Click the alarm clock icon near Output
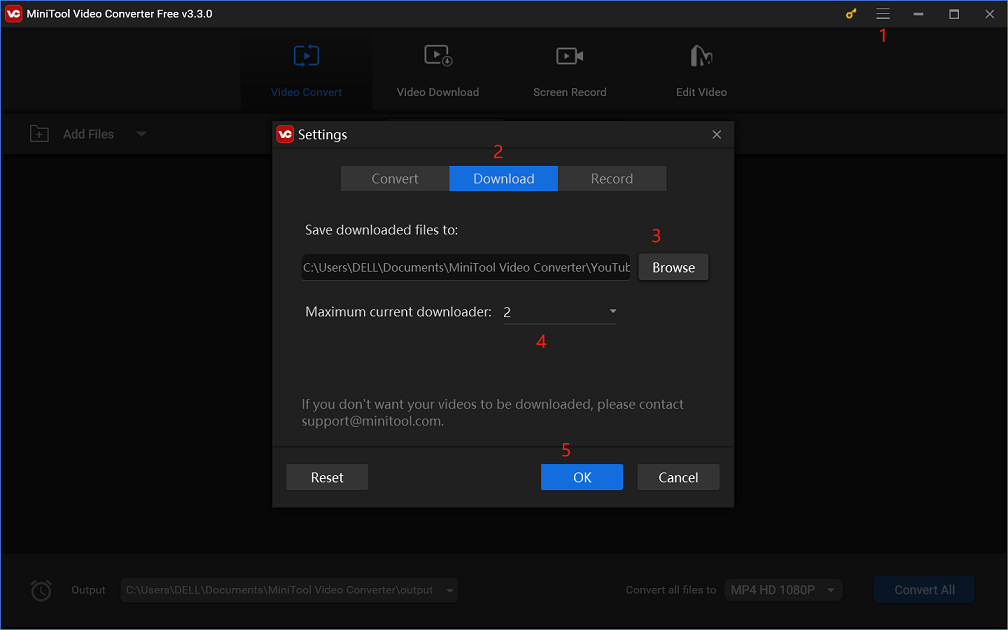This screenshot has height=630, width=1008. click(x=41, y=590)
